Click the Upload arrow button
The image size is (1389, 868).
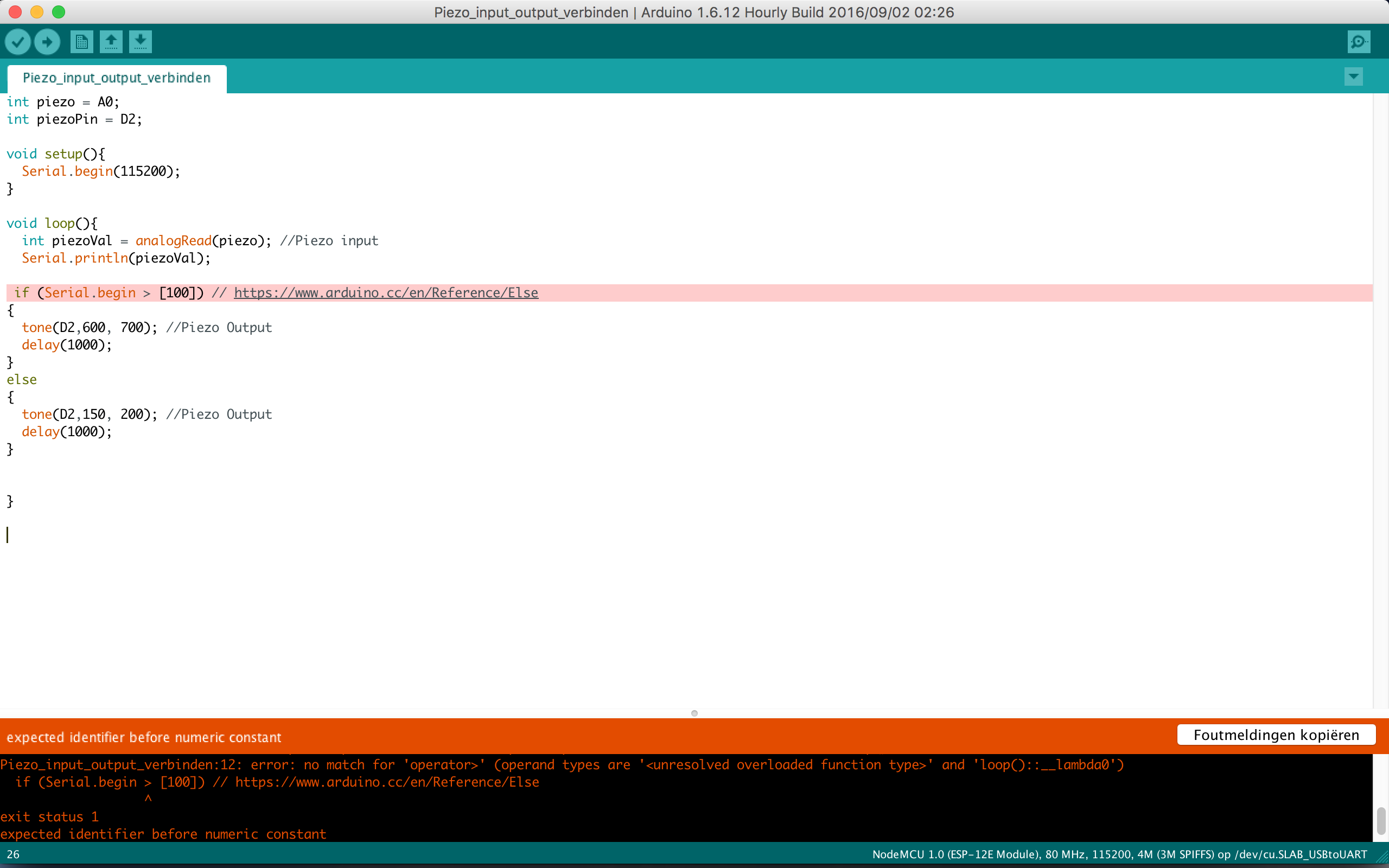(47, 42)
